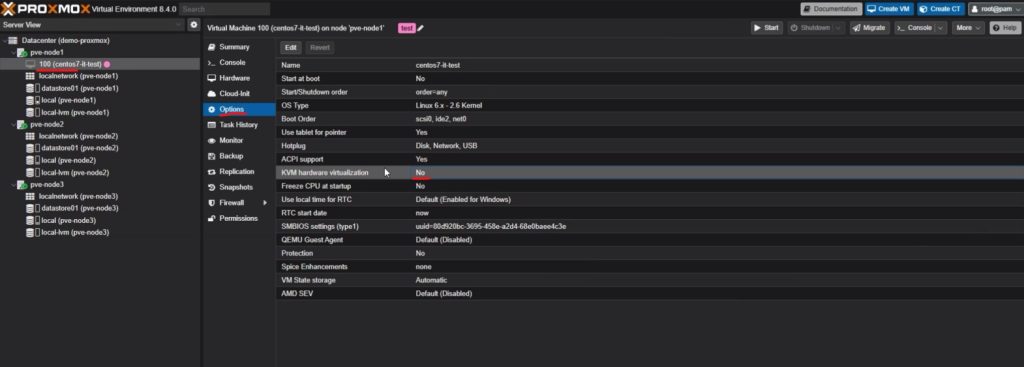Select datastore01 (pve-node3)
The height and width of the screenshot is (367, 1024).
point(80,208)
